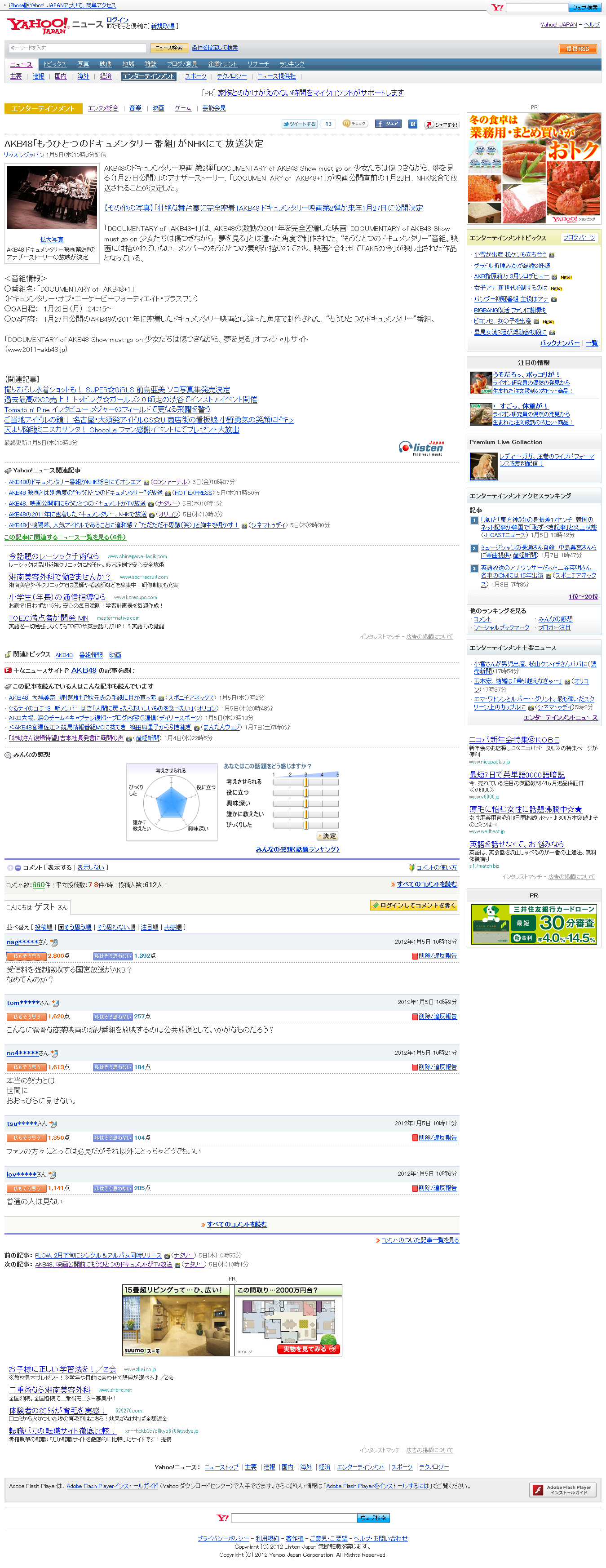Click the Adobe Flash Player install guide icon
The height and width of the screenshot is (1568, 606).
point(563,1489)
